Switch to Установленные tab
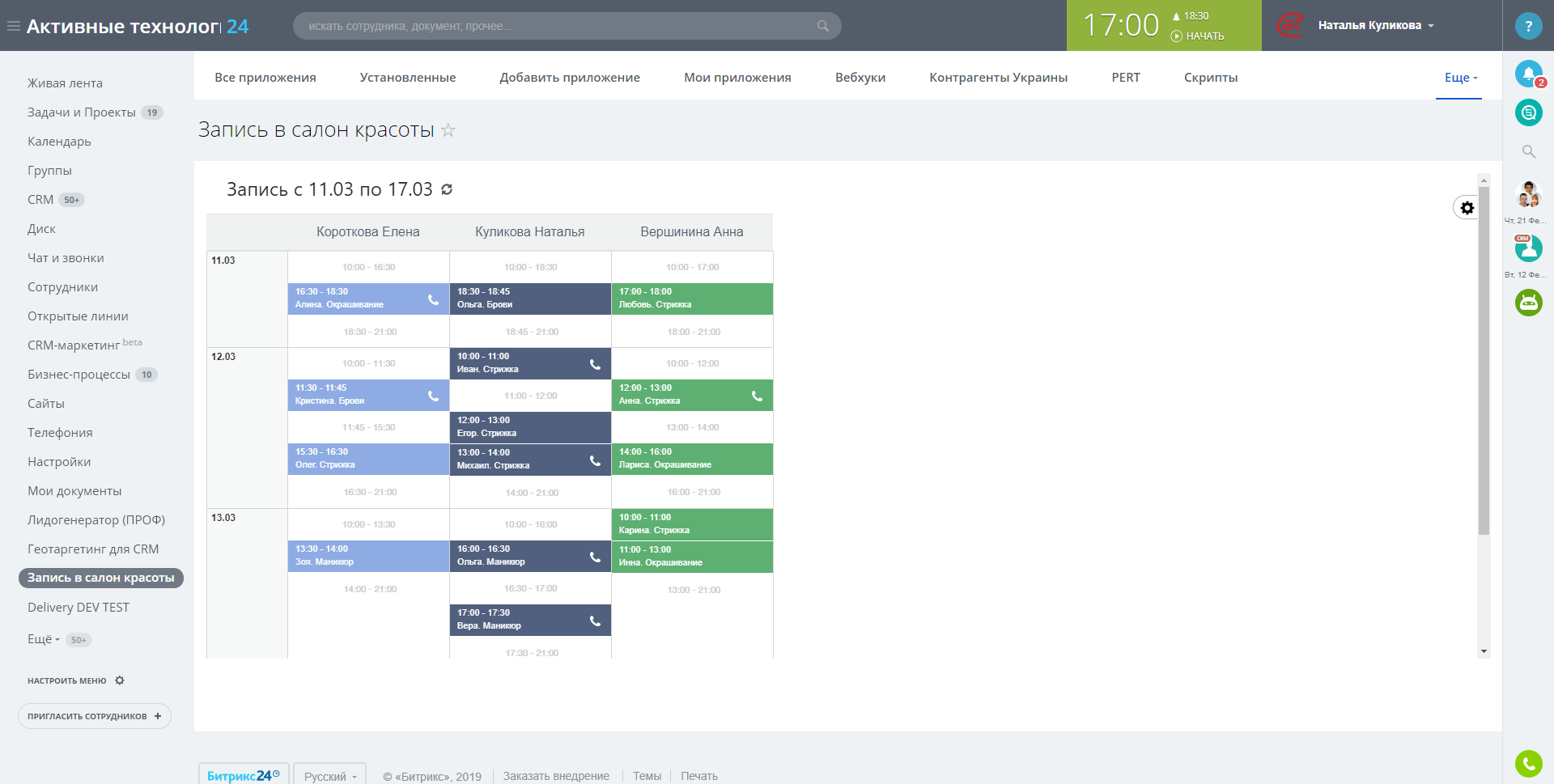1554x784 pixels. [408, 78]
